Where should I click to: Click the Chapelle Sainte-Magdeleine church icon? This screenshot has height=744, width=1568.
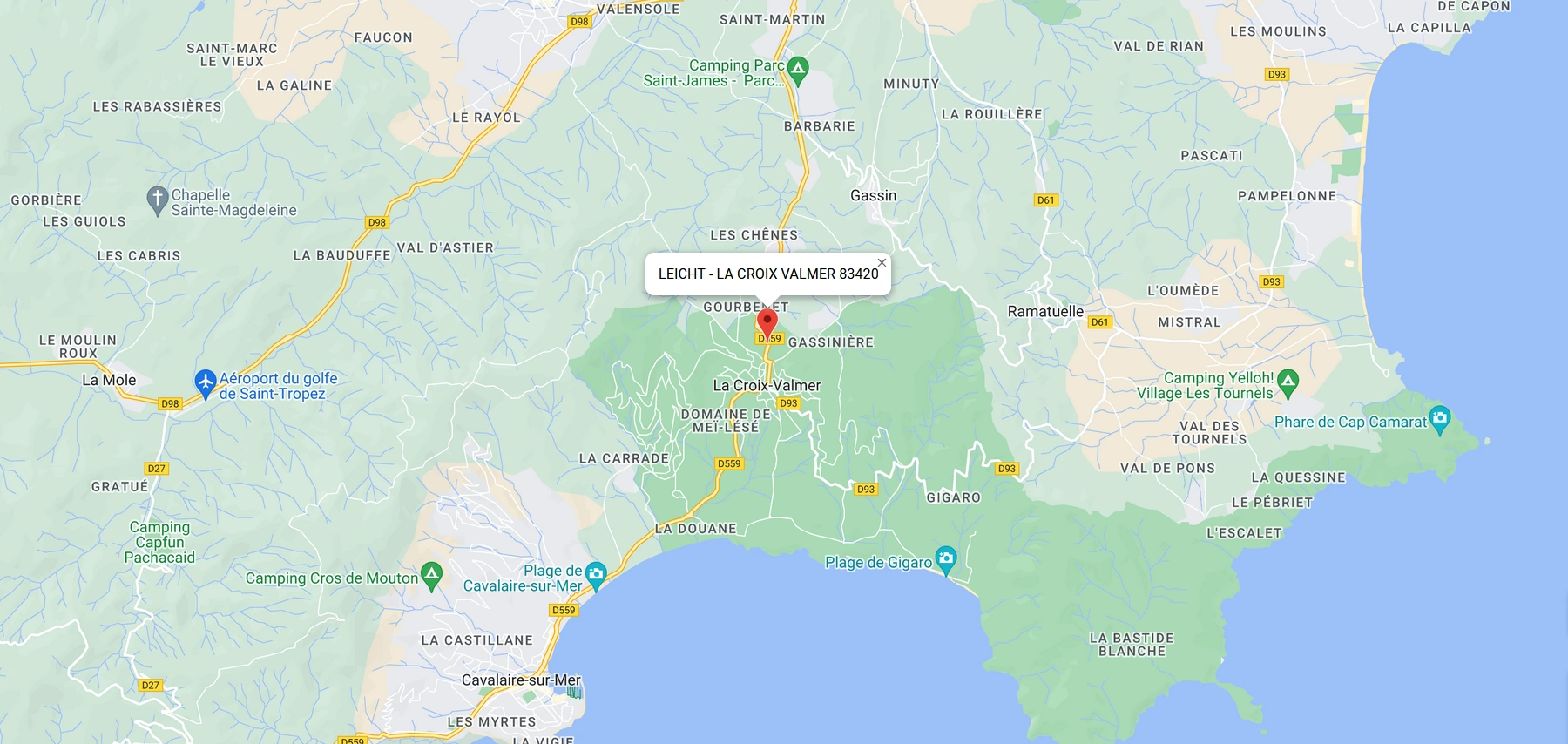coord(157,200)
